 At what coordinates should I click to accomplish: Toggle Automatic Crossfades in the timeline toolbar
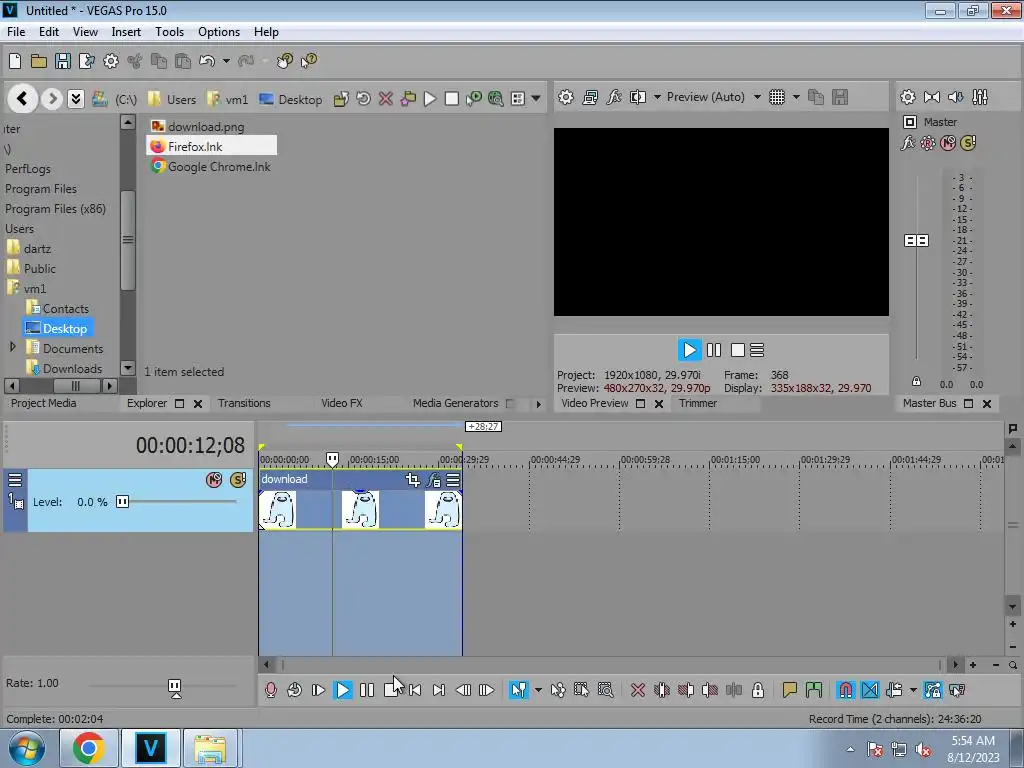point(870,690)
